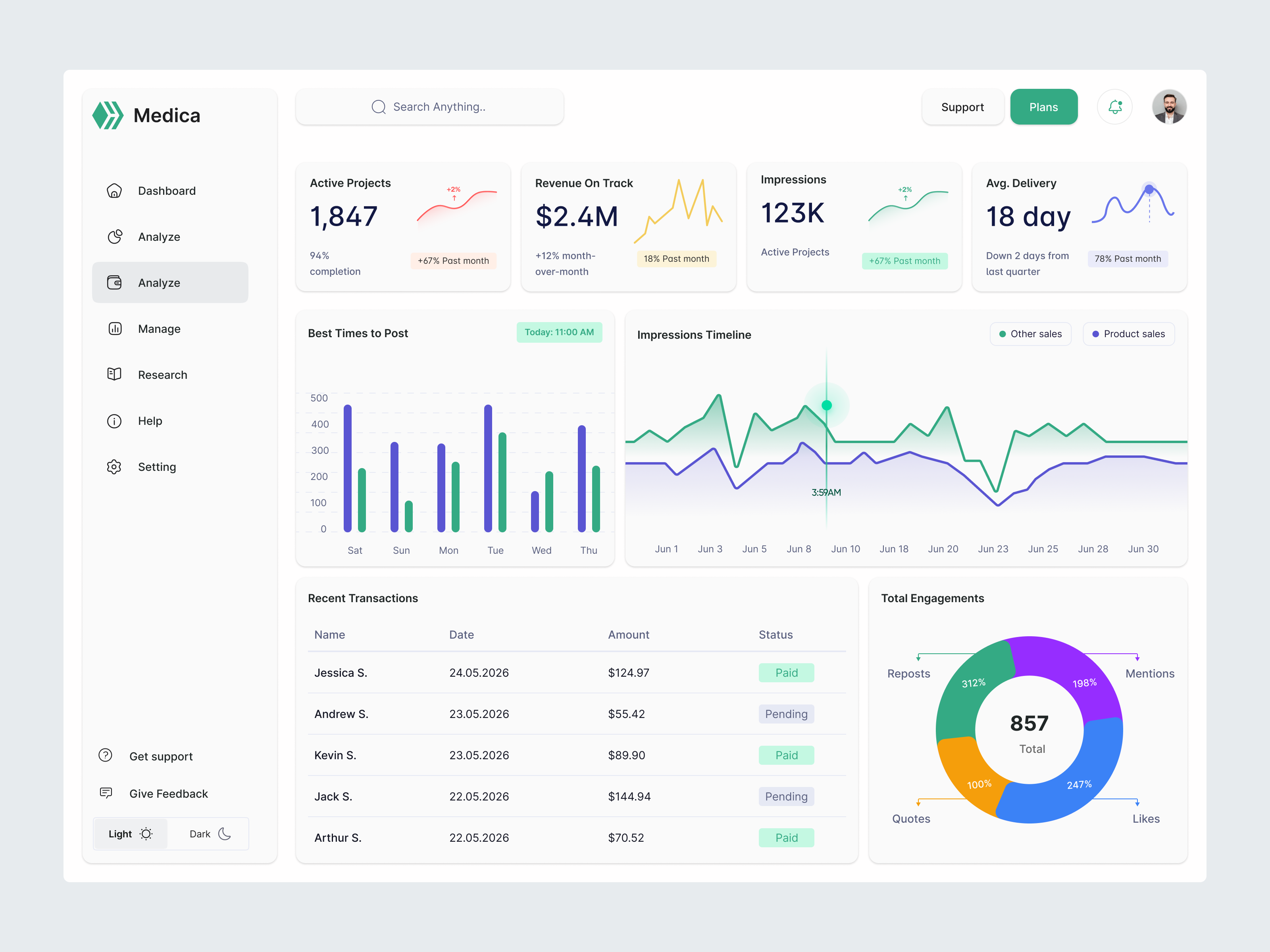Click the green Plans button
The image size is (1270, 952).
[x=1043, y=107]
